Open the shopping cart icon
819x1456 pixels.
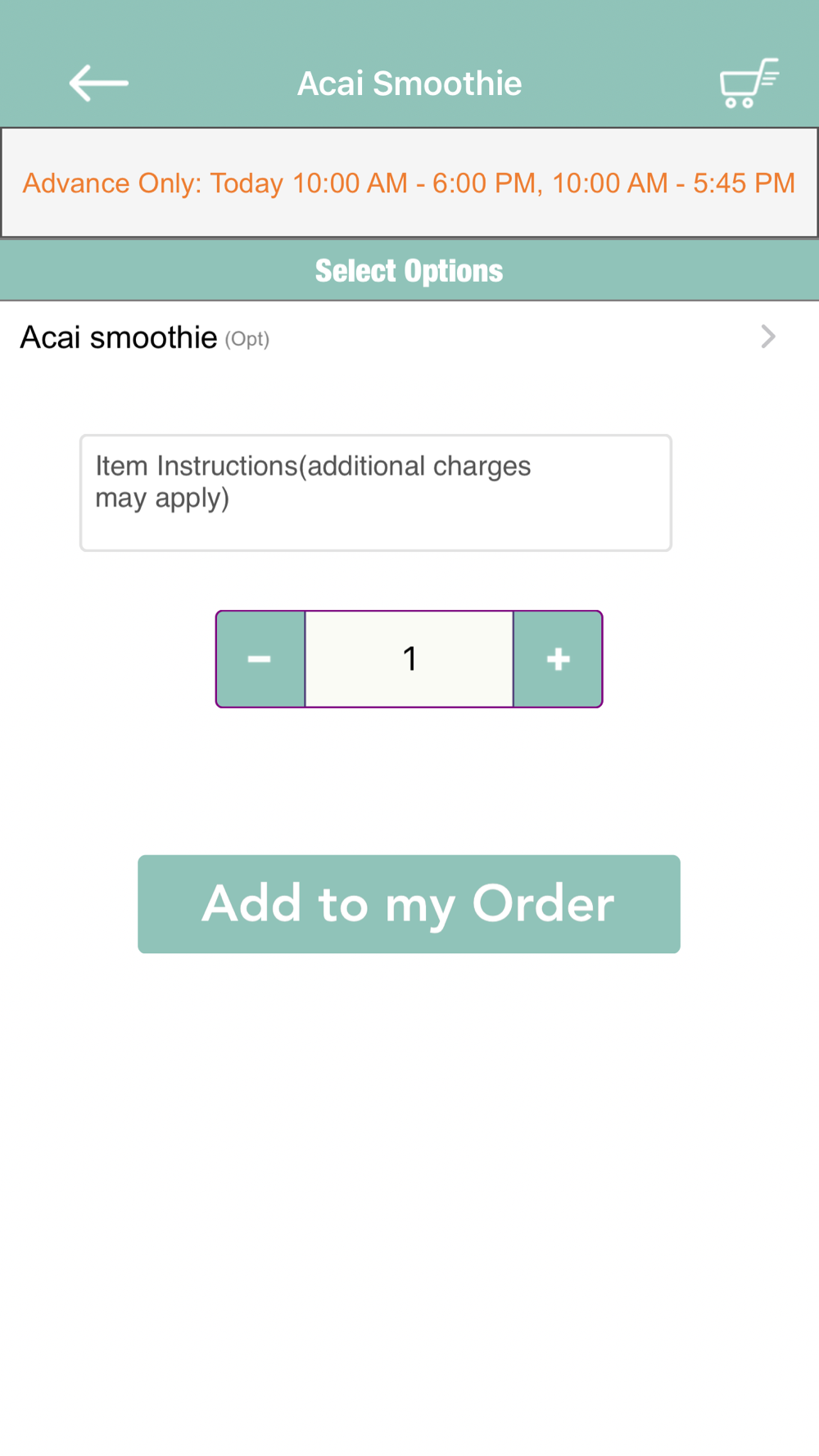(749, 84)
